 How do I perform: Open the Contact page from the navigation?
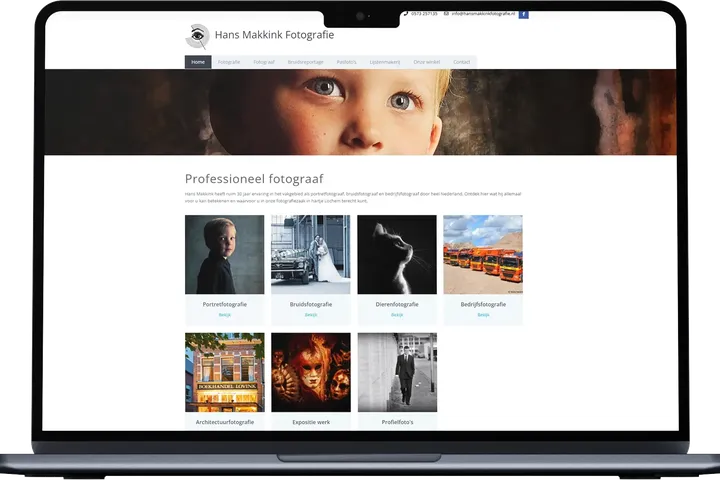tap(462, 62)
